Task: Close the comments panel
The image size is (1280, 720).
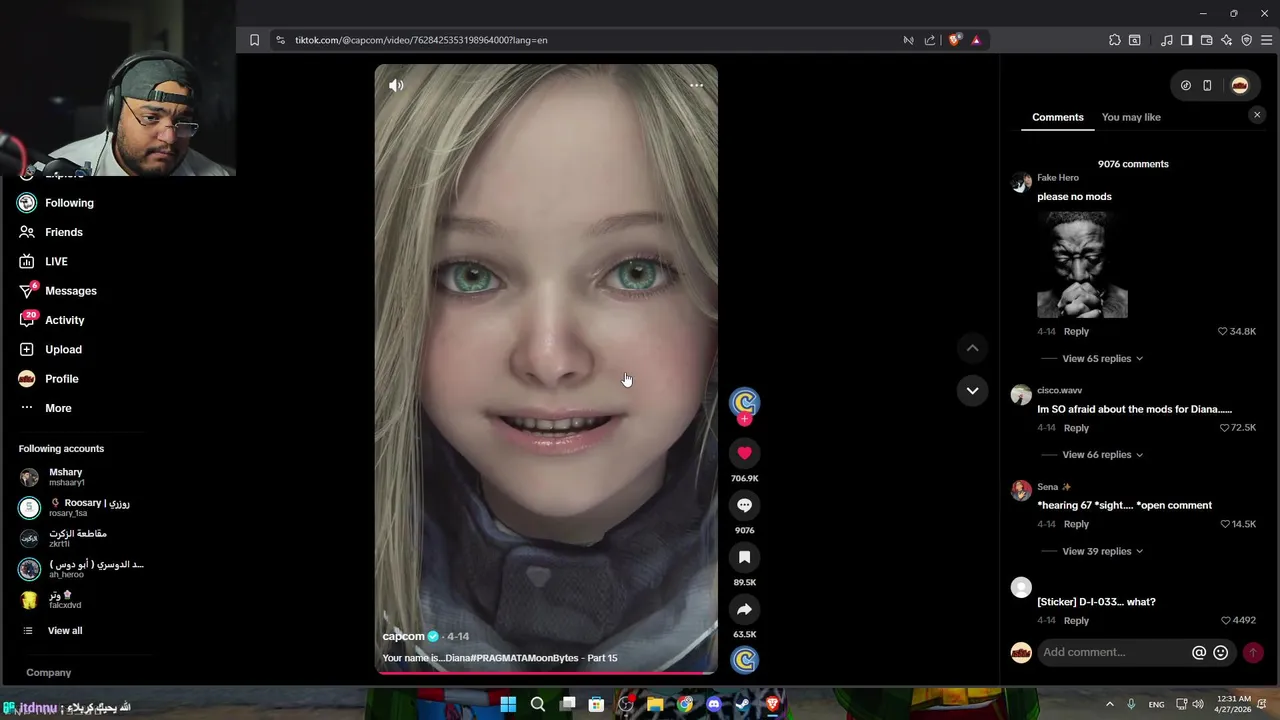Action: pos(1257,116)
